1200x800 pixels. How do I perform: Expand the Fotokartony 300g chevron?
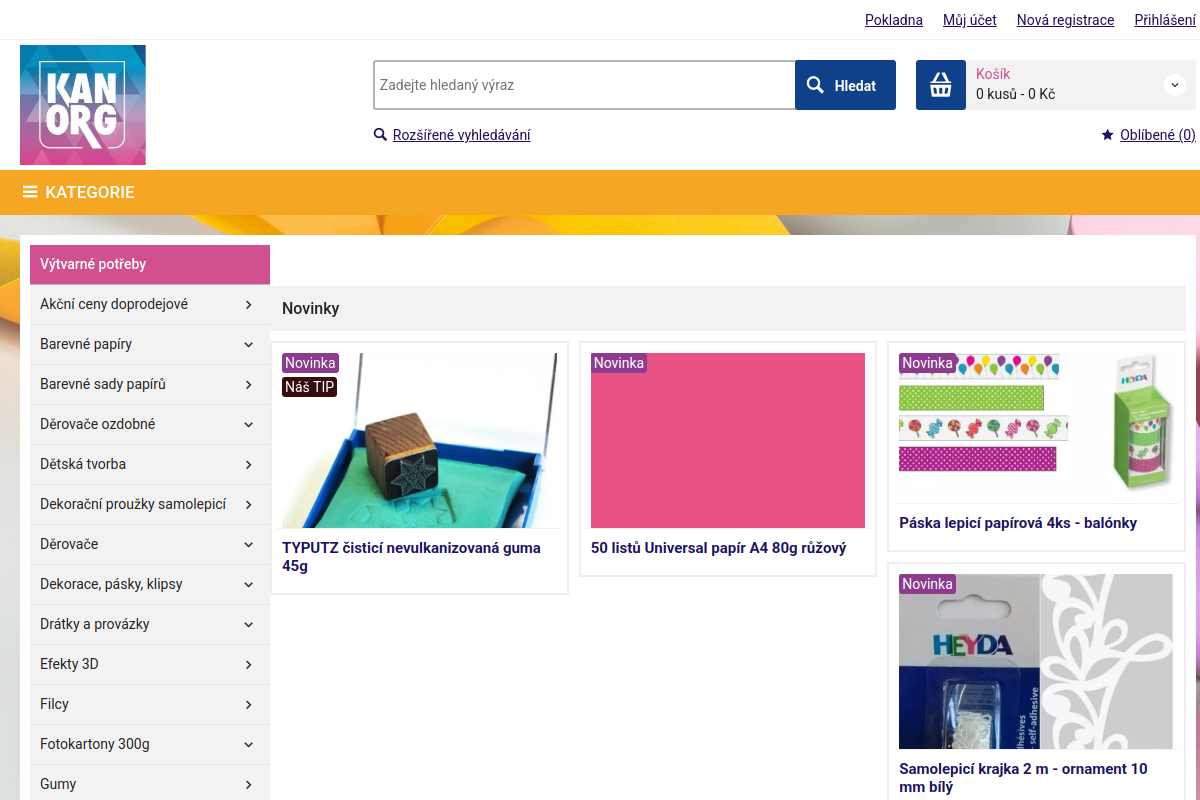249,744
